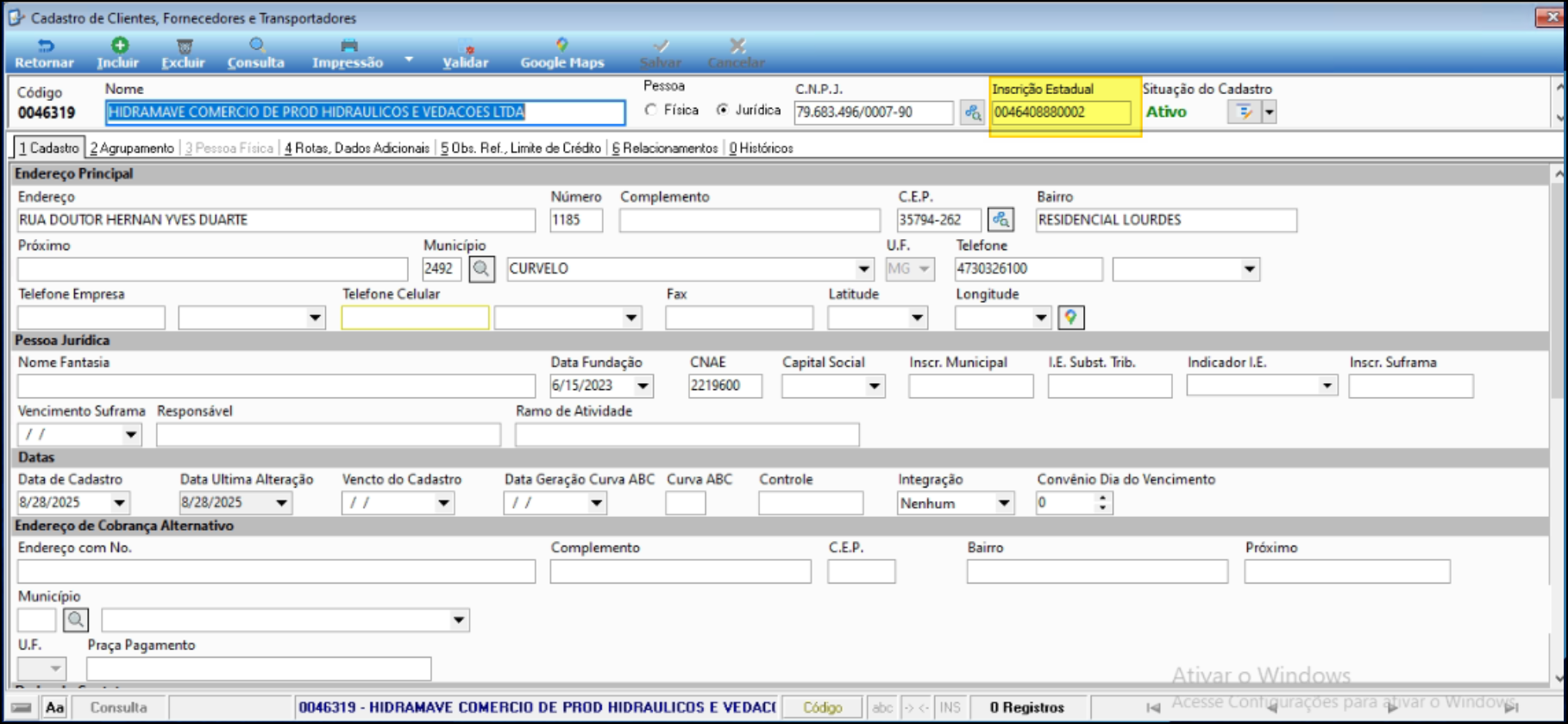Click first-record navigation arrow in status bar
Screen dimensions: 1568x724
click(x=1153, y=708)
